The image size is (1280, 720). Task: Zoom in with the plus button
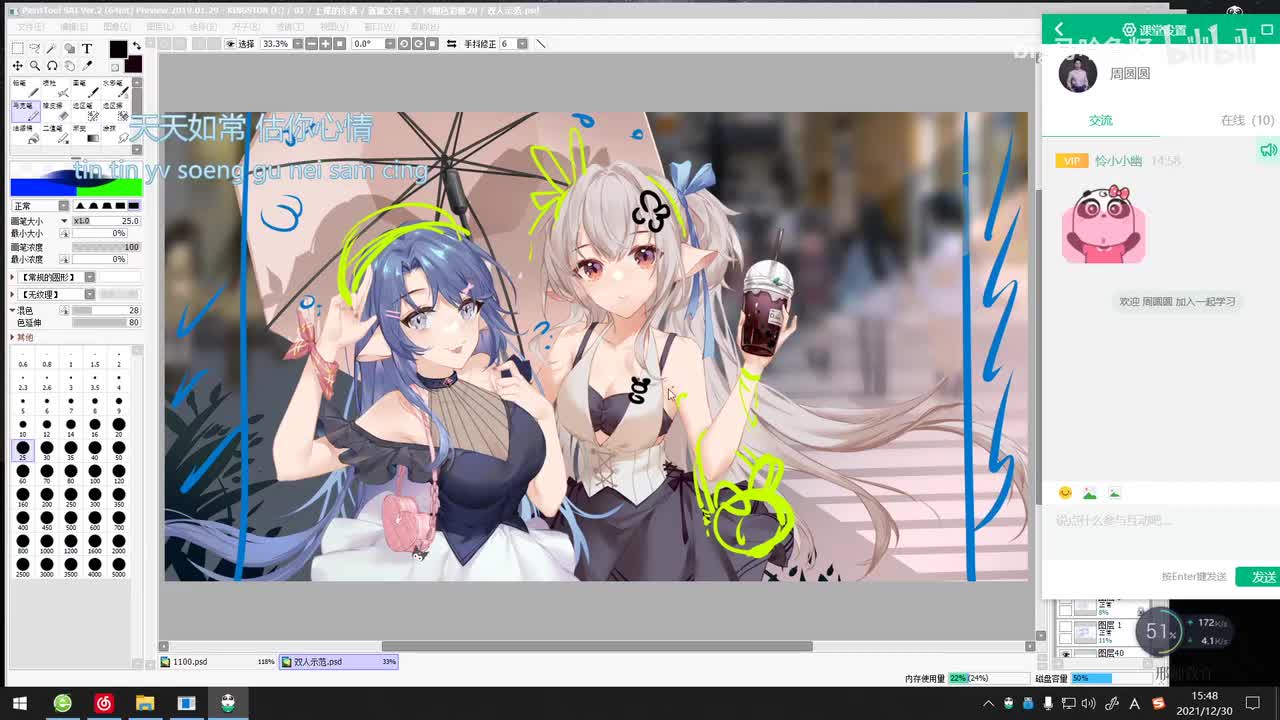point(326,44)
